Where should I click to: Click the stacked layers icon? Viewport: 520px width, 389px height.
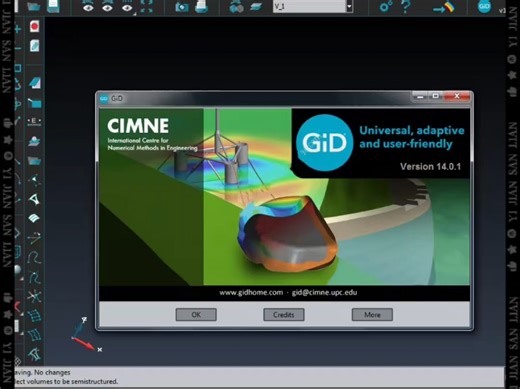tap(256, 7)
